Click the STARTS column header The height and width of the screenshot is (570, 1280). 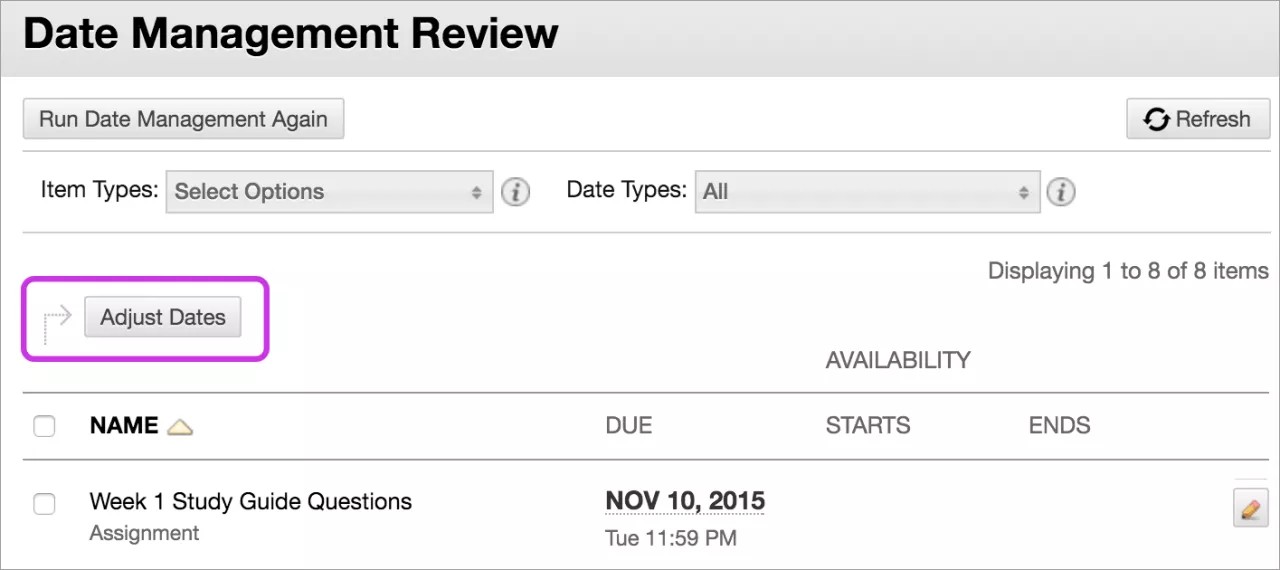867,425
